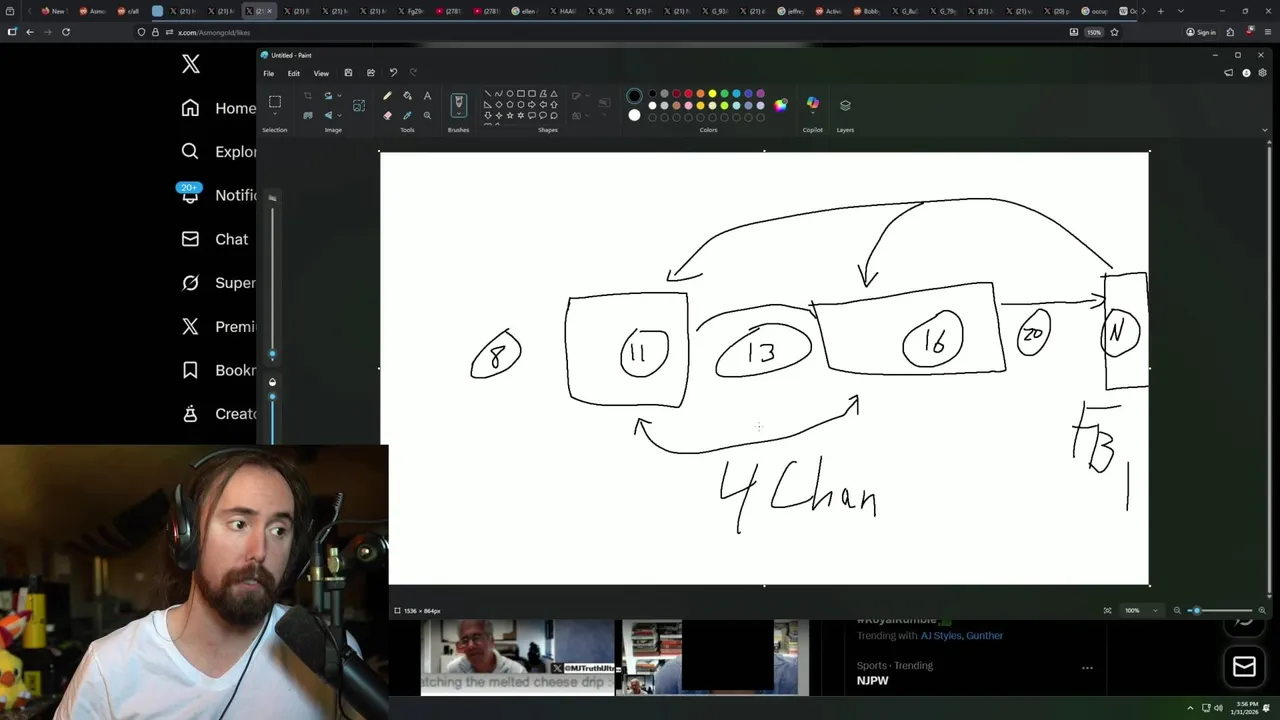Expand the Selection options dropdown
Image resolution: width=1280 pixels, height=720 pixels.
click(x=274, y=116)
